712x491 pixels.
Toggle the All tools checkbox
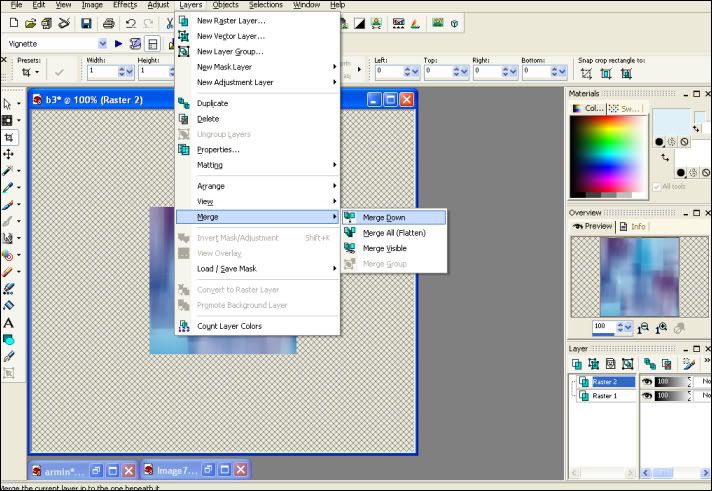[656, 187]
